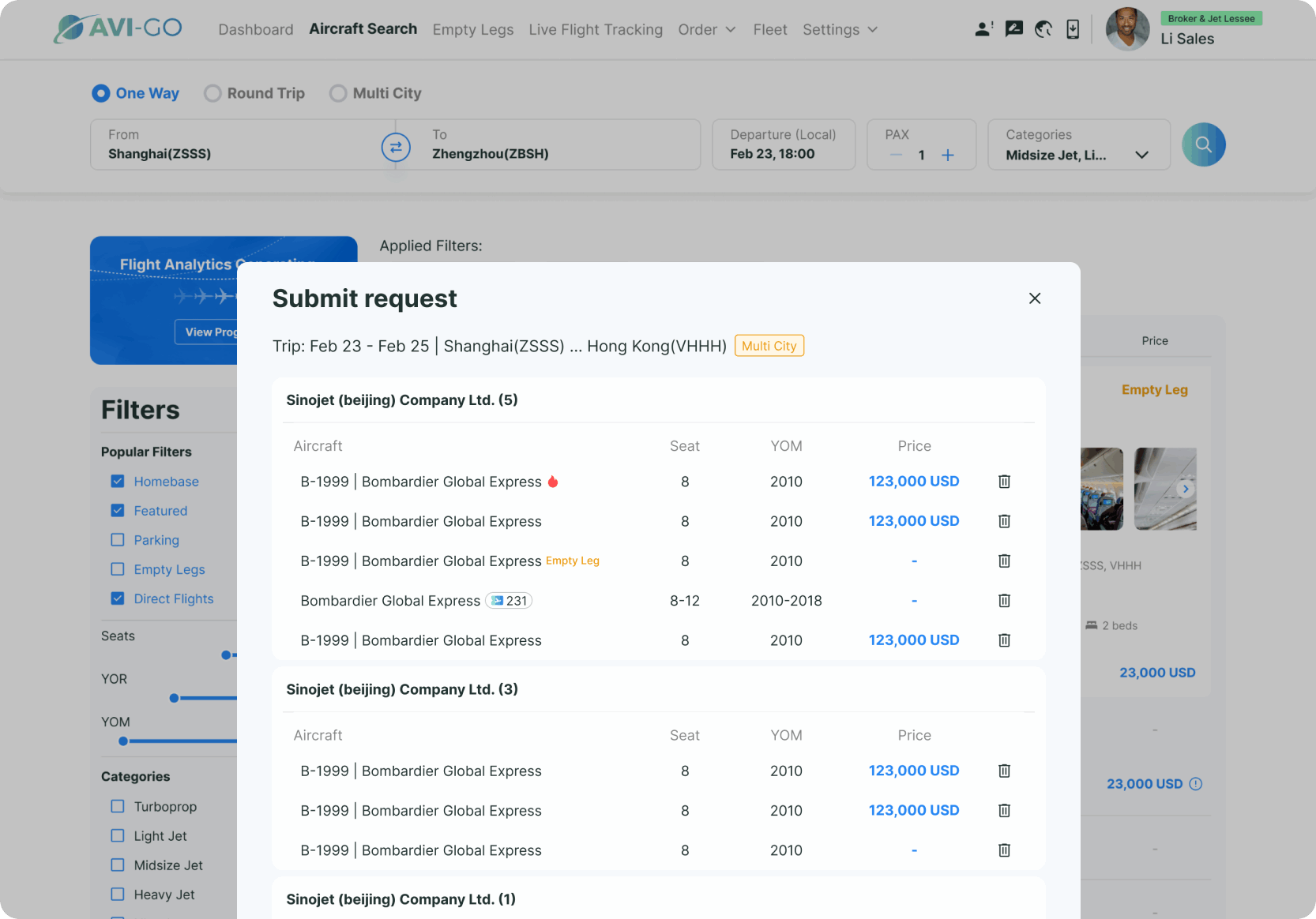The width and height of the screenshot is (1316, 919).
Task: Delete the second B-1999 row in first group
Action: 1004,521
